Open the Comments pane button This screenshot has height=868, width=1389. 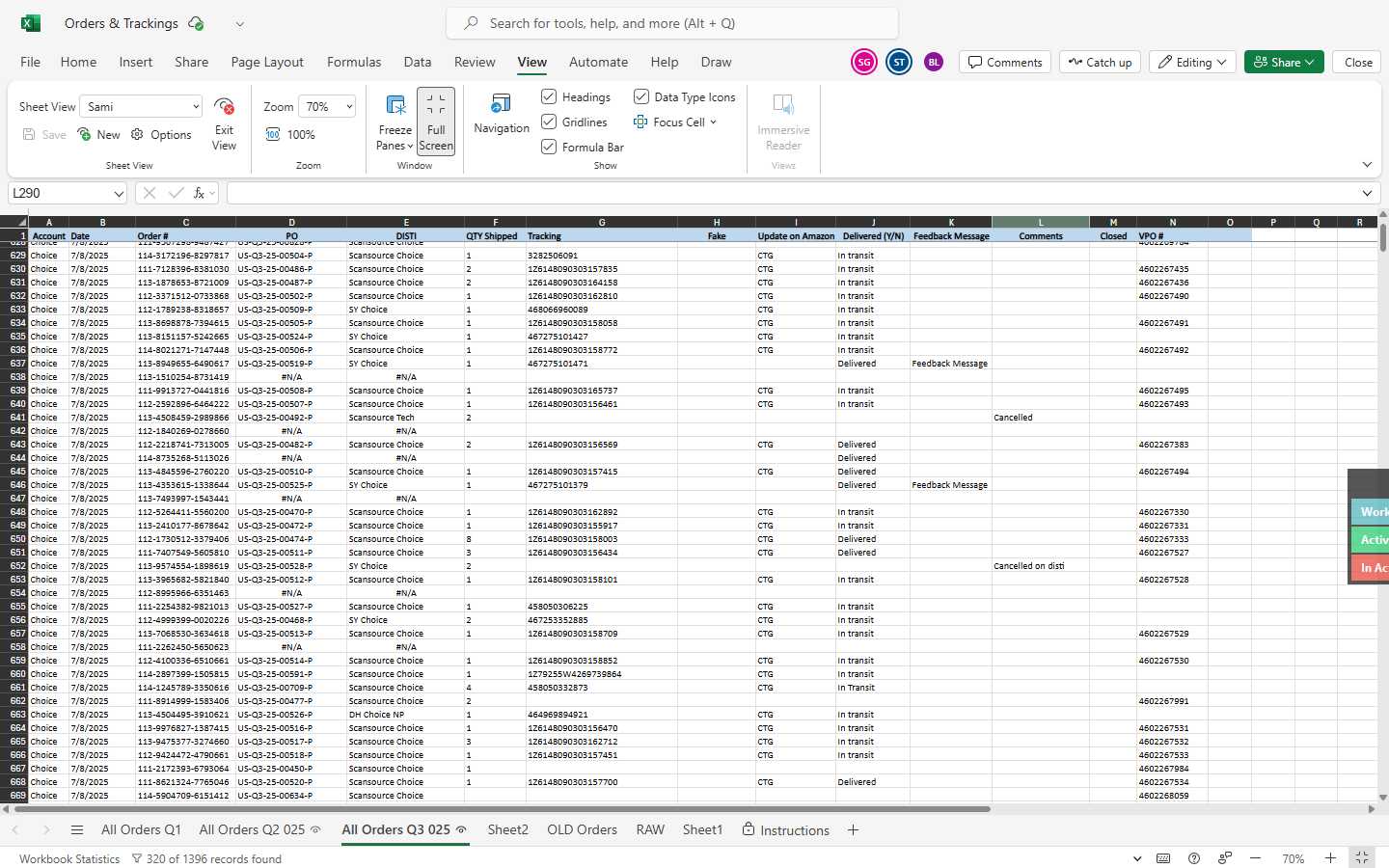coord(1004,62)
